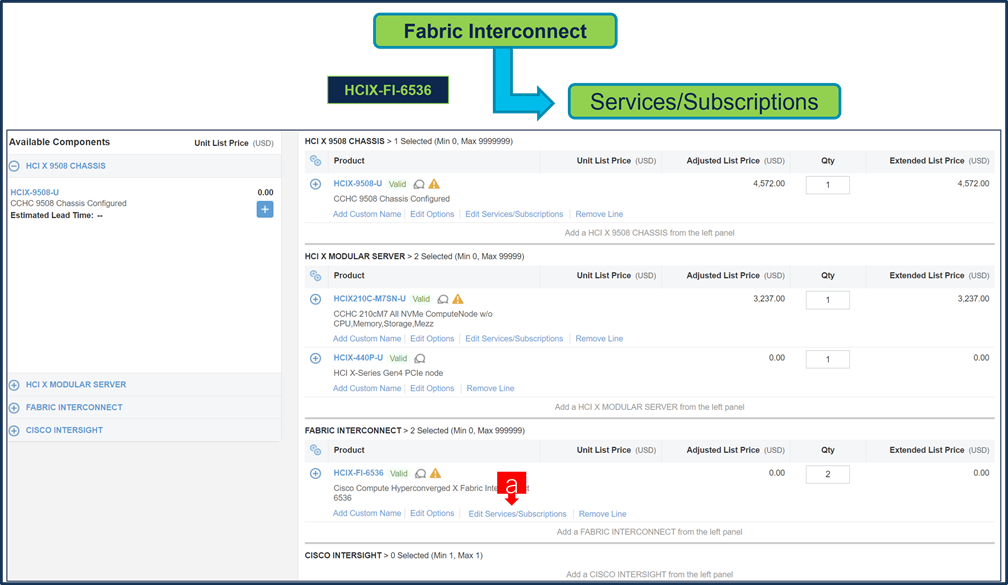Image resolution: width=1008 pixels, height=585 pixels.
Task: Open HCIX-9508-U product link in chassis table
Action: (357, 184)
